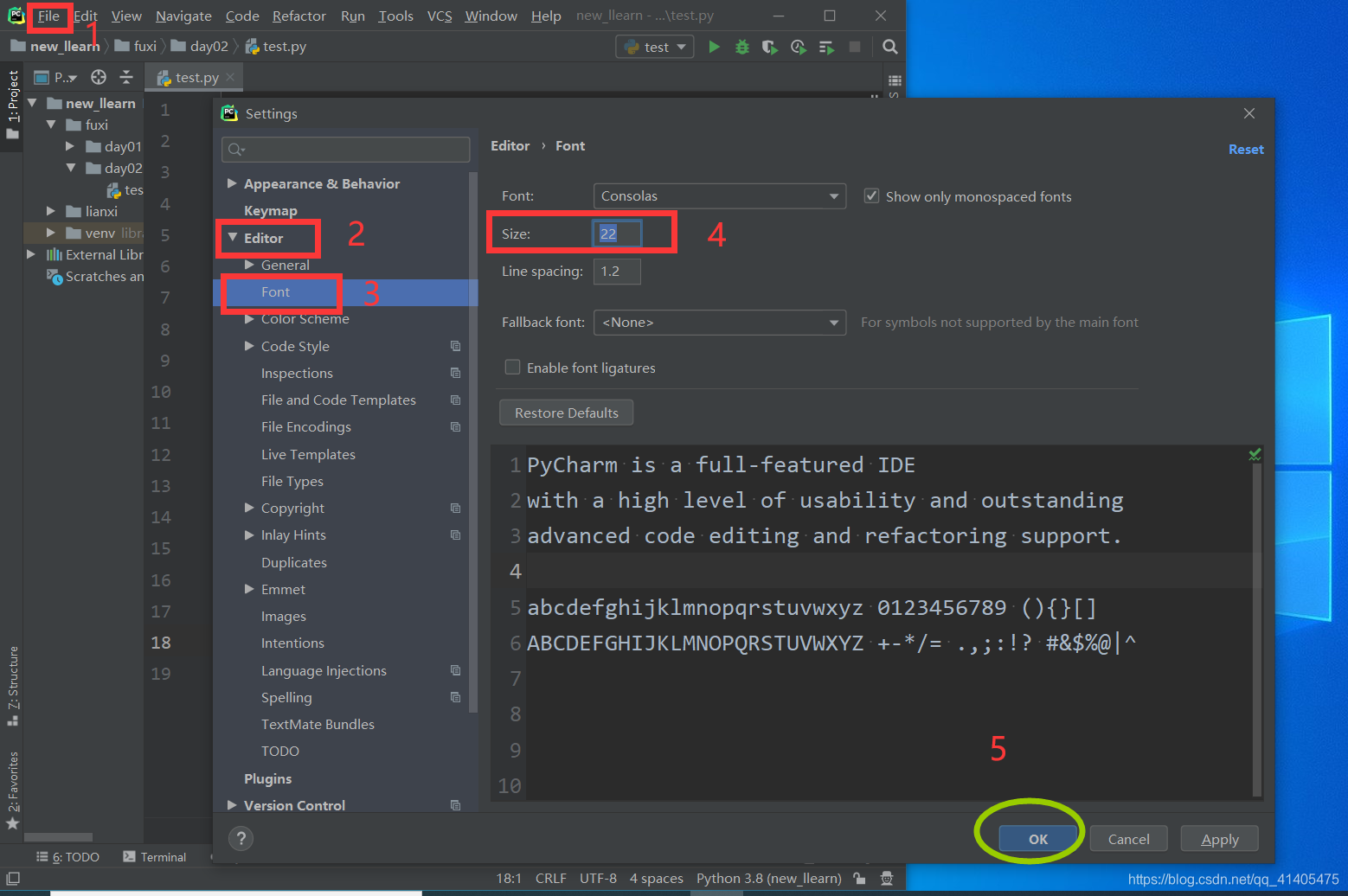Click the UTF-8 encoding status entry

tap(598, 878)
